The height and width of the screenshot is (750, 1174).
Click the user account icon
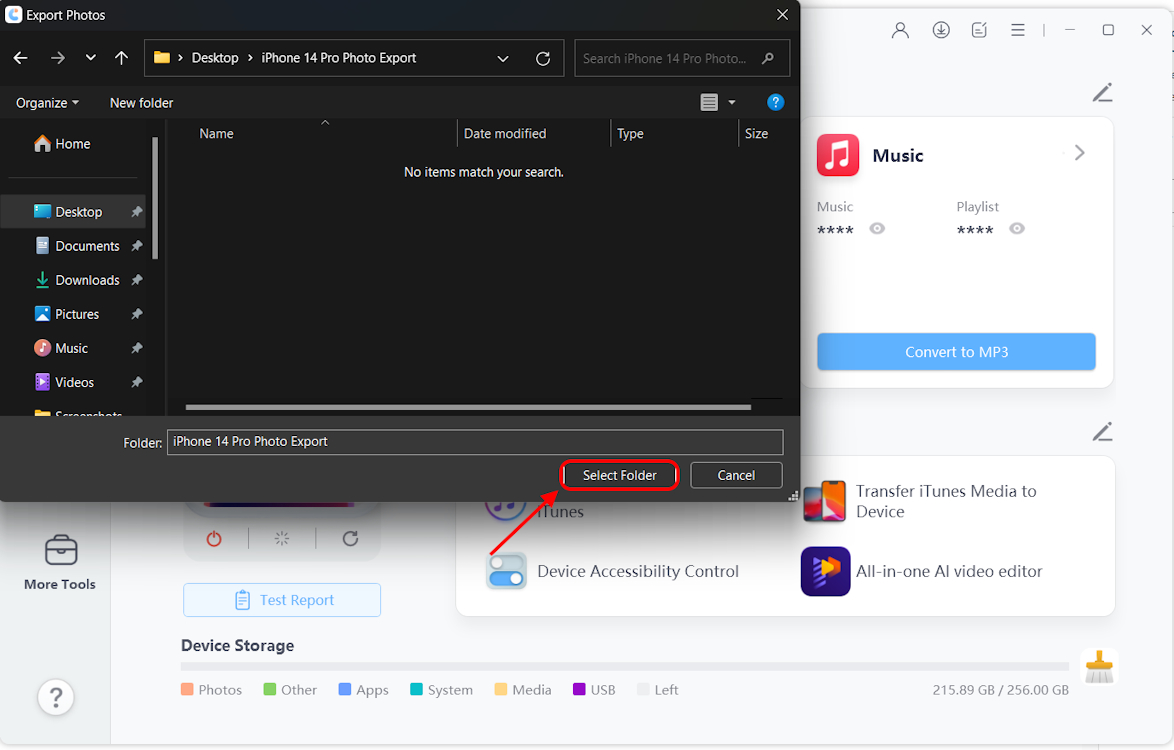pos(900,30)
